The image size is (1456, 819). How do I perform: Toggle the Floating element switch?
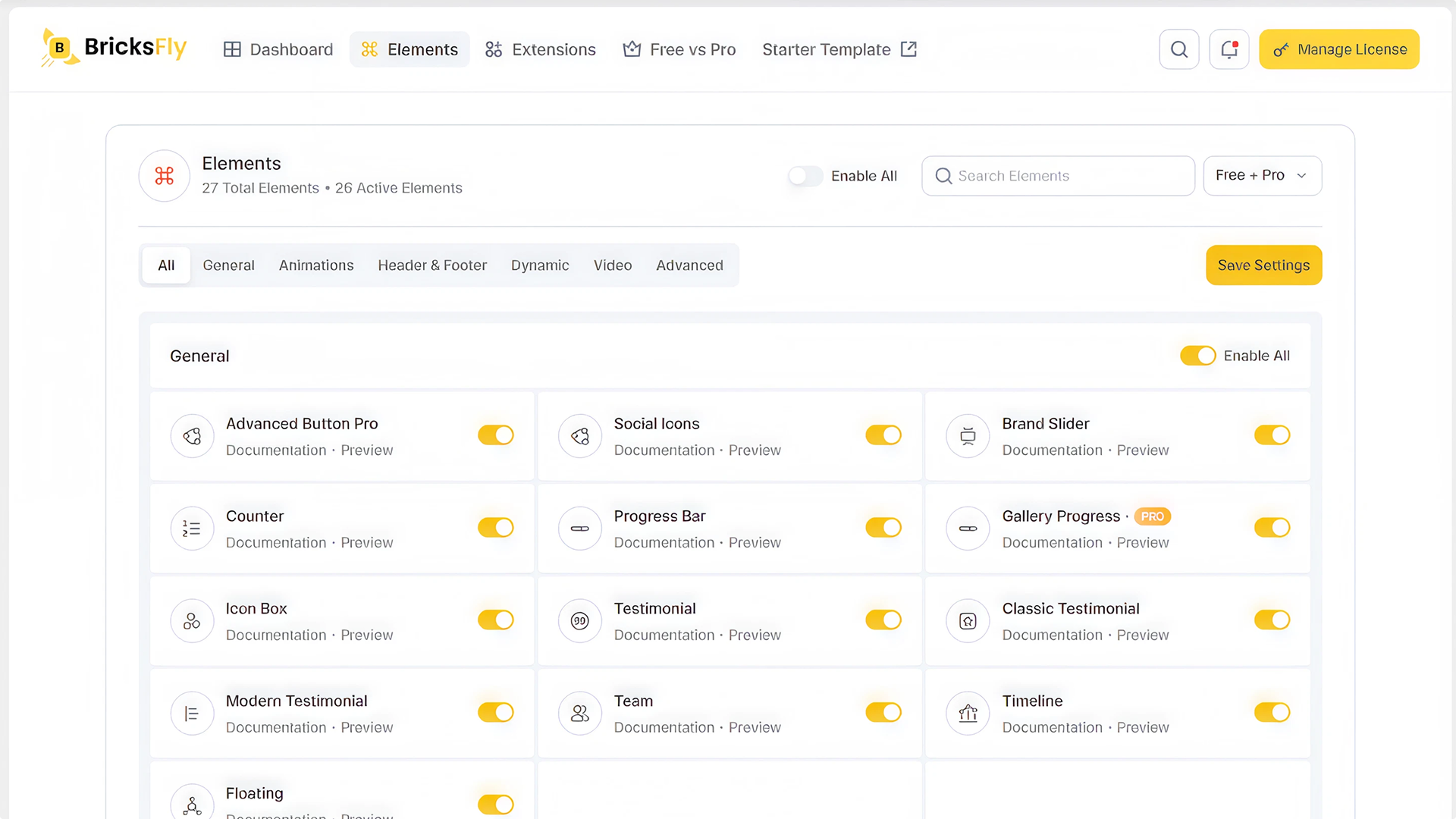pos(496,805)
